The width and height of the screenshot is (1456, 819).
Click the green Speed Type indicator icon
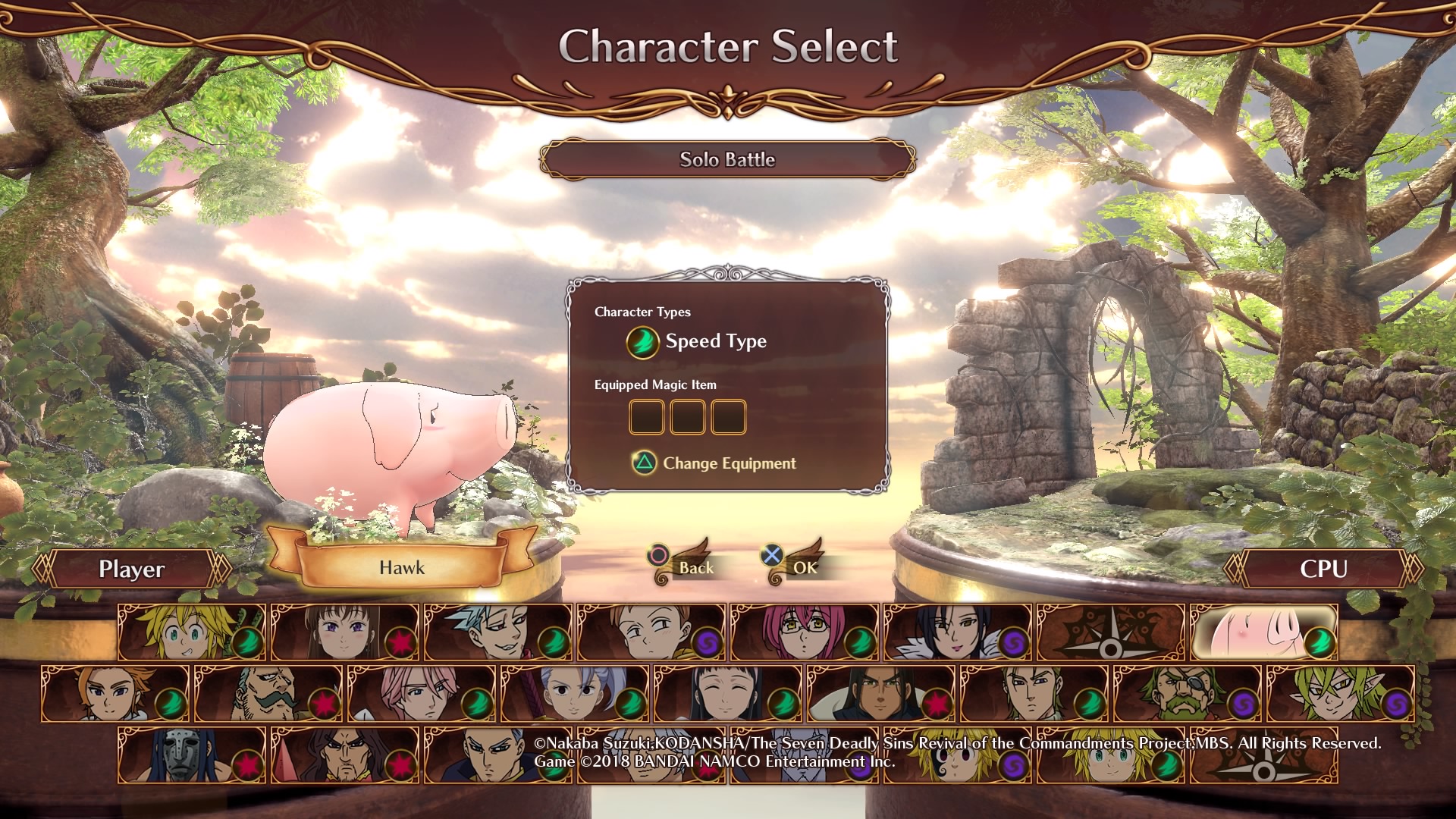click(642, 341)
